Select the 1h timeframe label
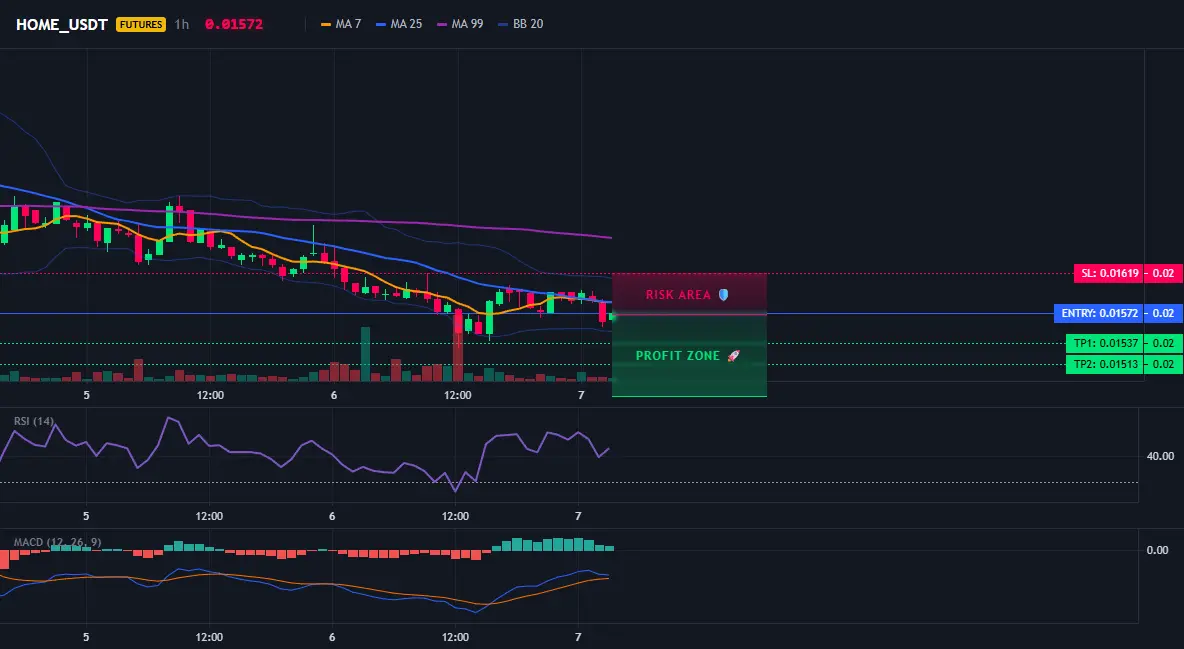 (x=182, y=24)
